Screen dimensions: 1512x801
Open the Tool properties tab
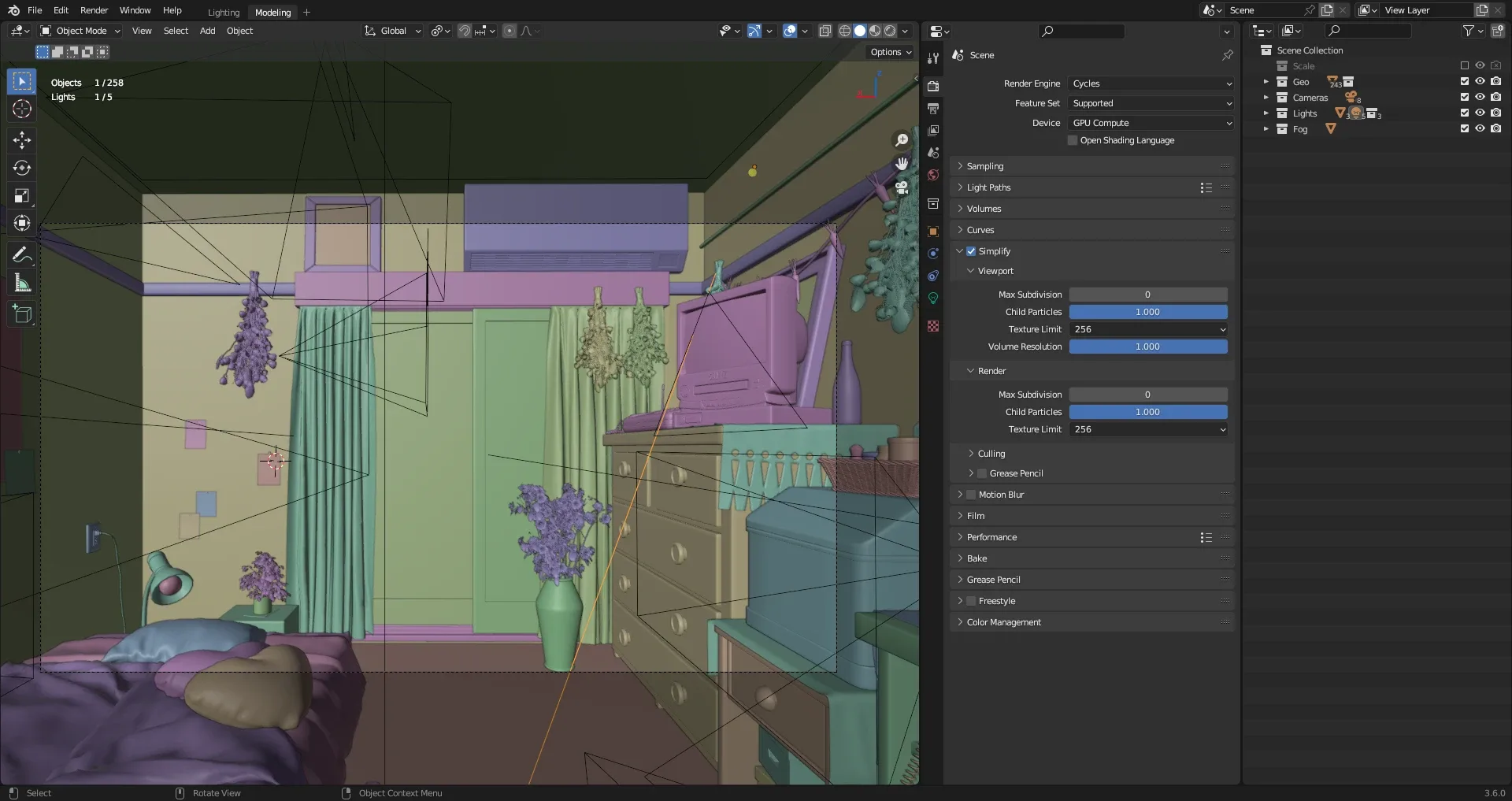[x=933, y=57]
